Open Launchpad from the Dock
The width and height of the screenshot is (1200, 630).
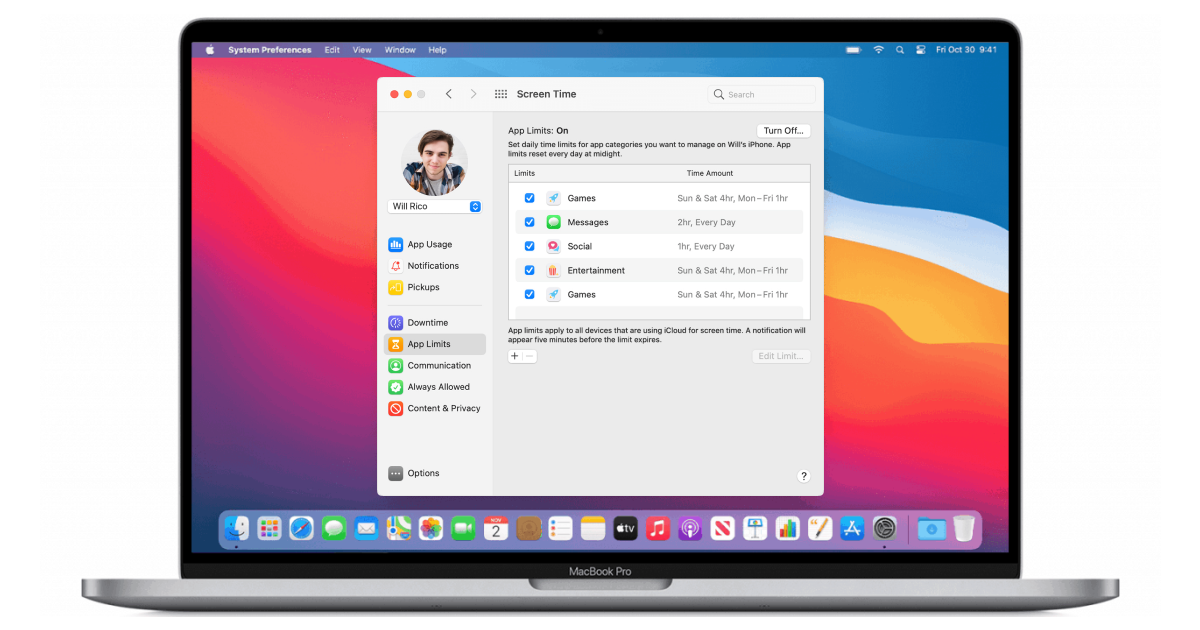tap(269, 528)
